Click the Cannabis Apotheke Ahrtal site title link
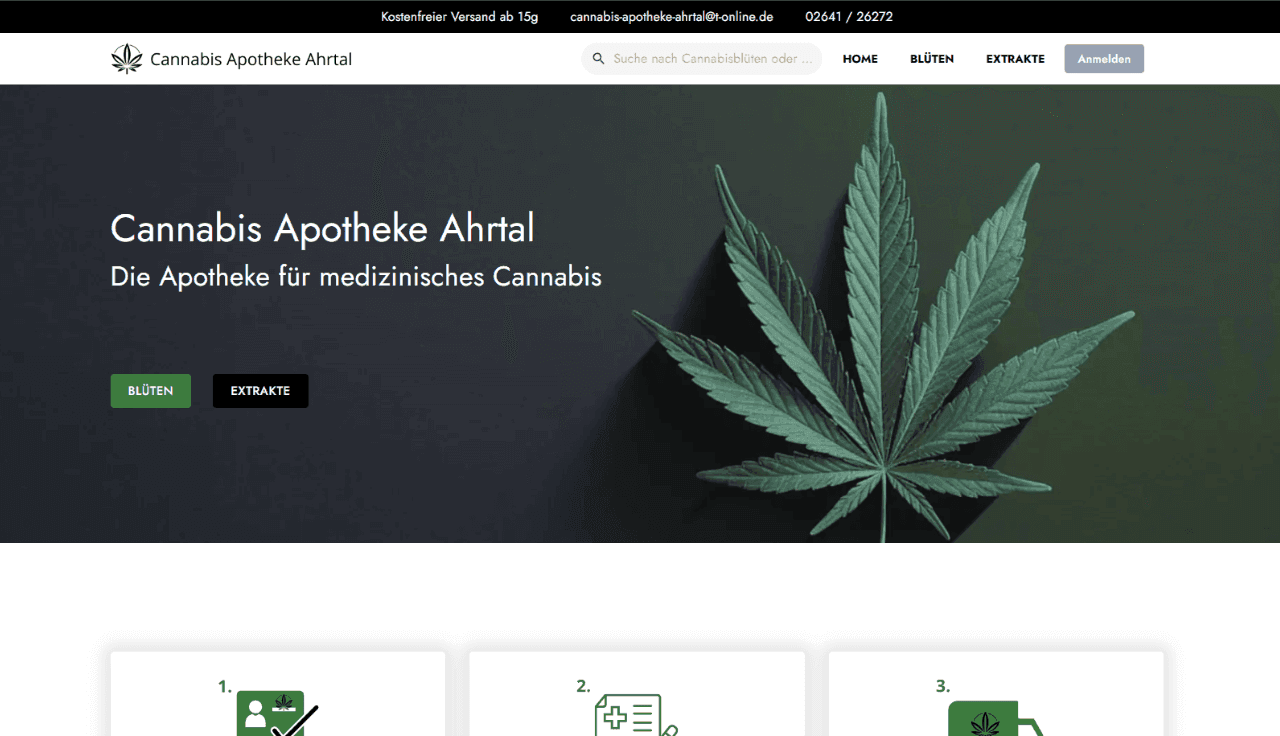Image resolution: width=1280 pixels, height=736 pixels. pyautogui.click(x=251, y=59)
